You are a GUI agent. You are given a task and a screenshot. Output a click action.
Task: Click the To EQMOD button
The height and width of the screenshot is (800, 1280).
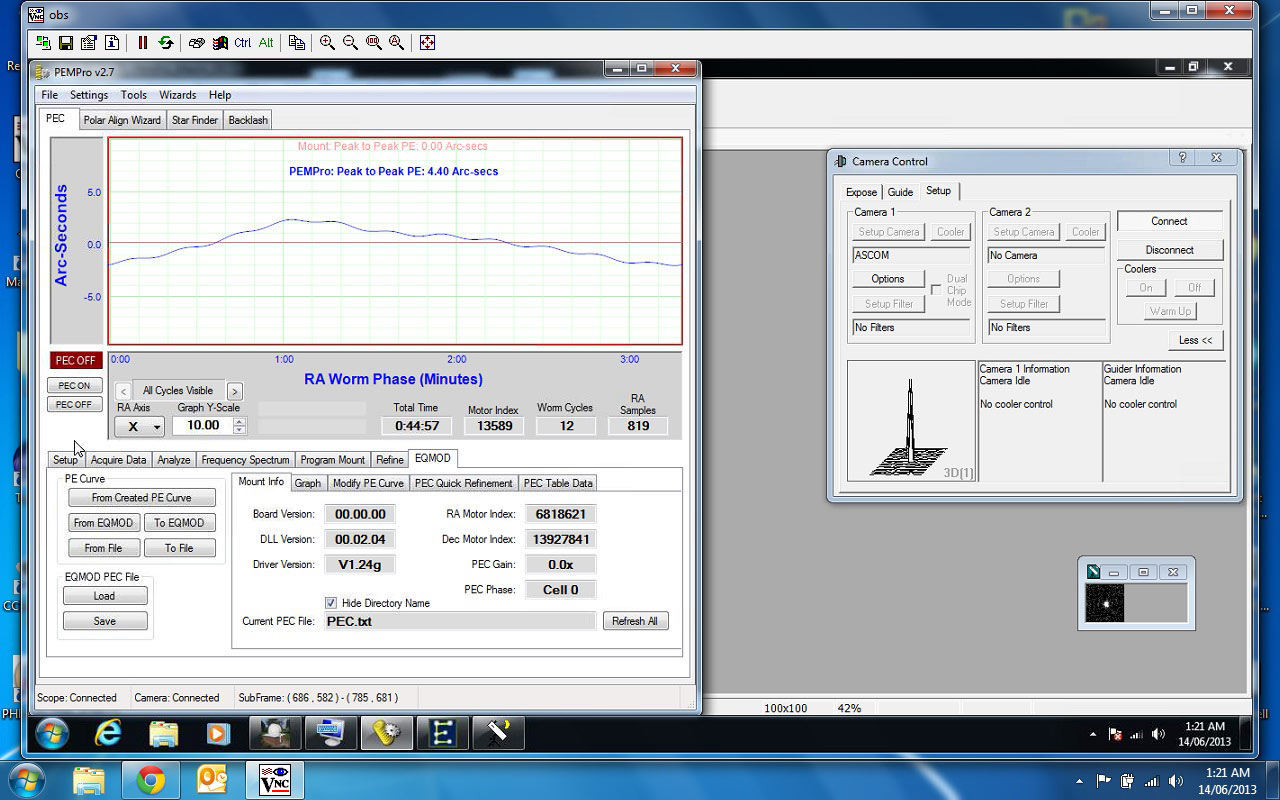pos(179,522)
